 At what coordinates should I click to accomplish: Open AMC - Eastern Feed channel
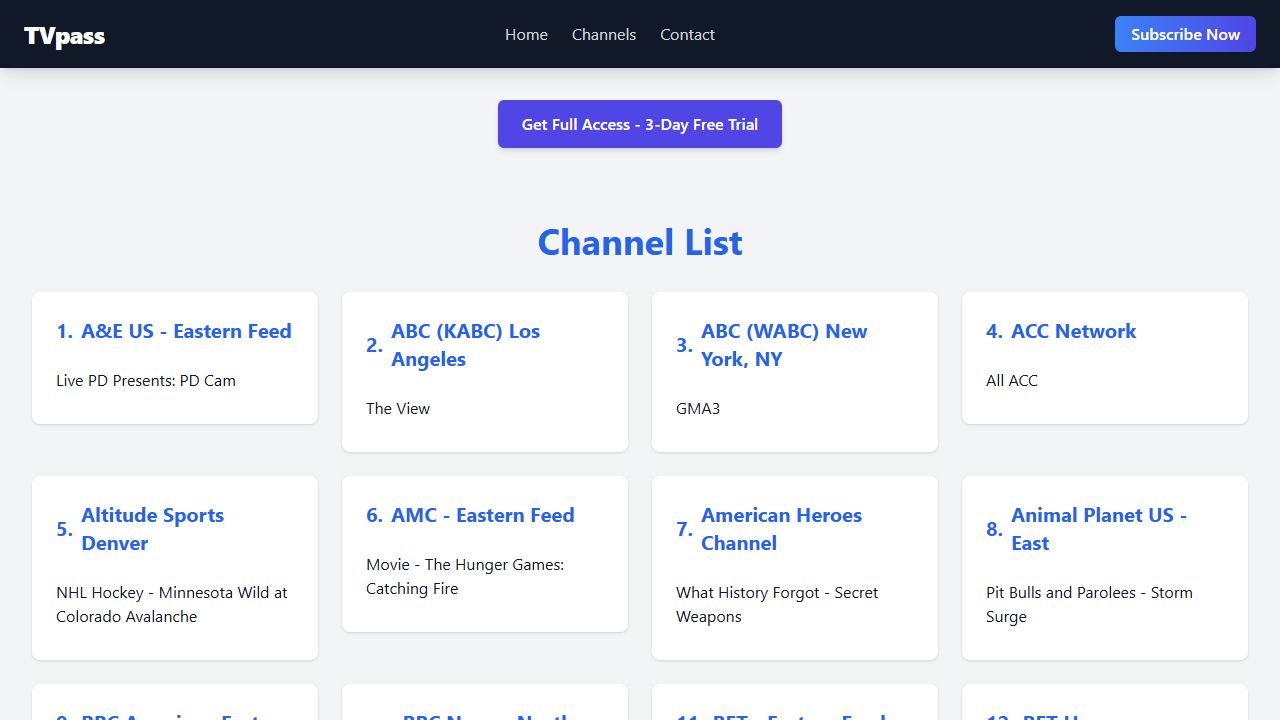coord(482,515)
